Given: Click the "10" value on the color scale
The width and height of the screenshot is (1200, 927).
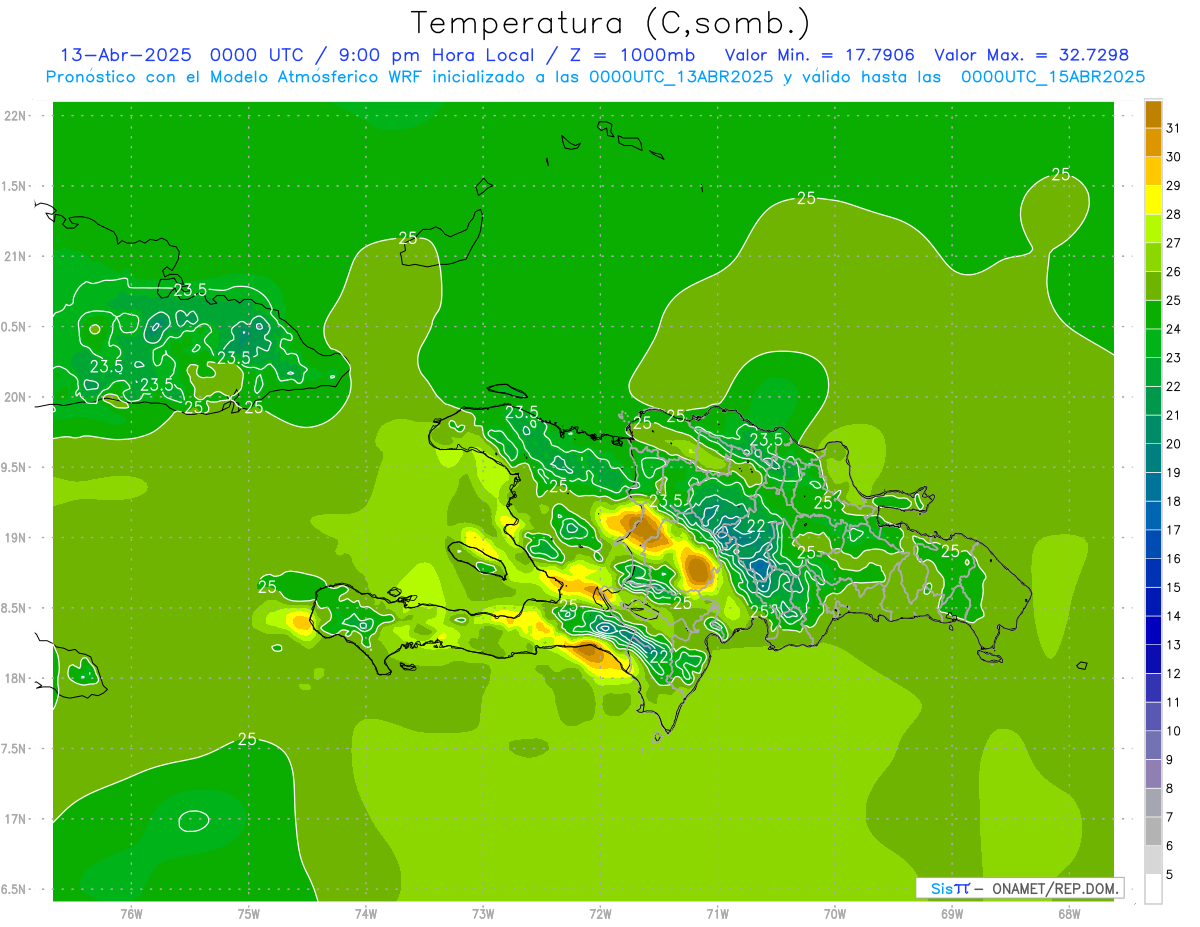Looking at the screenshot, I should 1173,731.
